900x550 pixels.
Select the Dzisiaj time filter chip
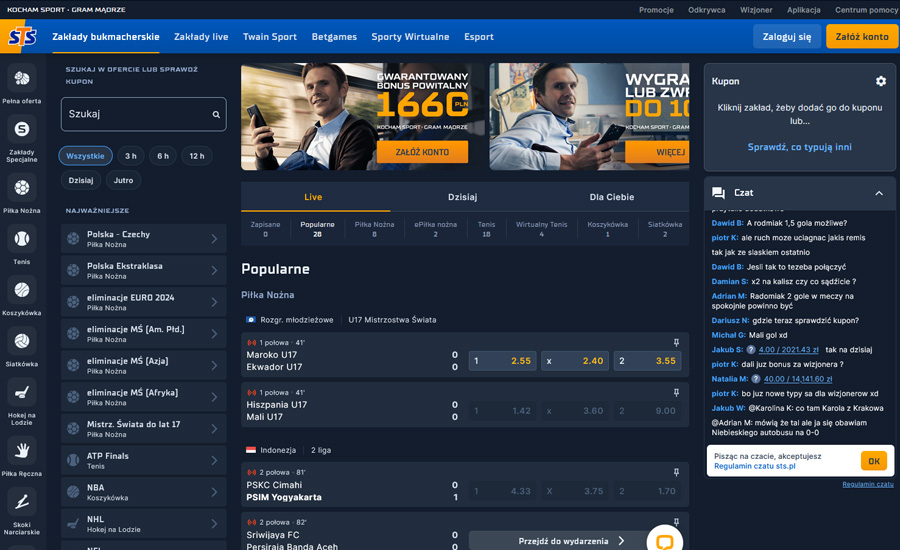[x=81, y=180]
